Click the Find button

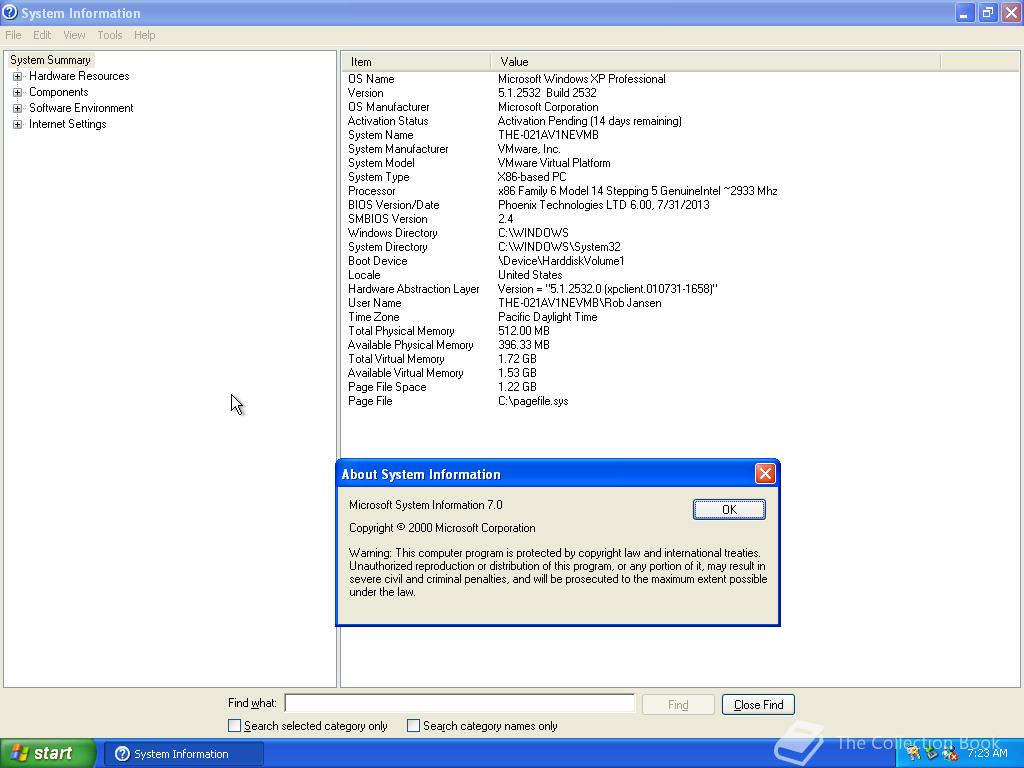pyautogui.click(x=678, y=705)
